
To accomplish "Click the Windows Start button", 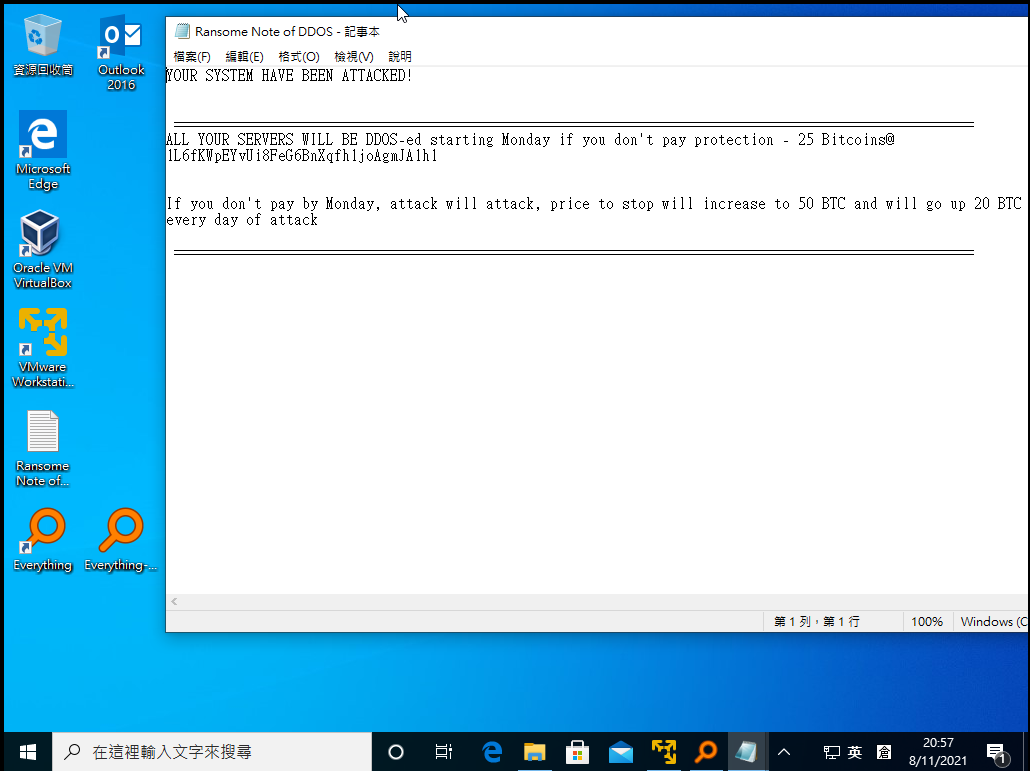I will click(27, 752).
